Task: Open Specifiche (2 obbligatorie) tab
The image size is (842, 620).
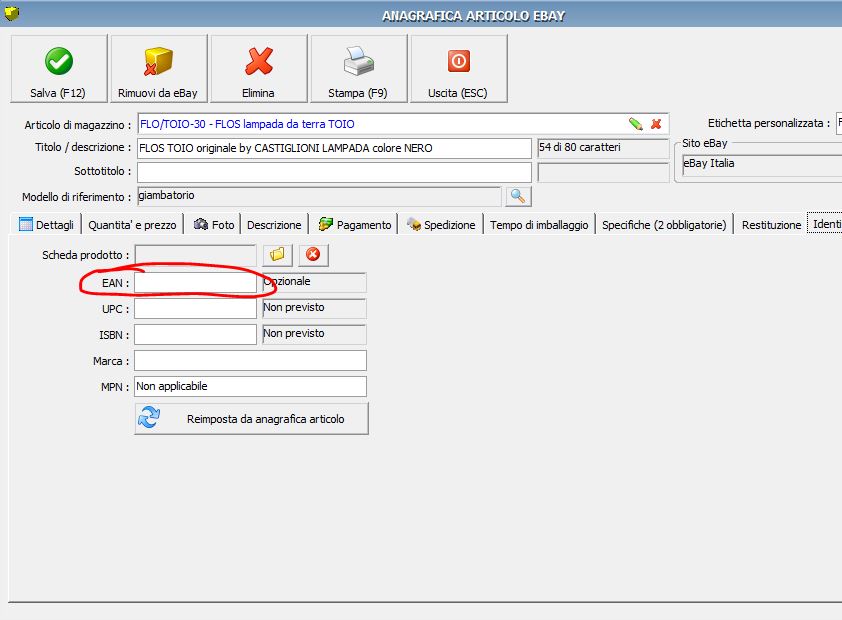Action: [664, 224]
